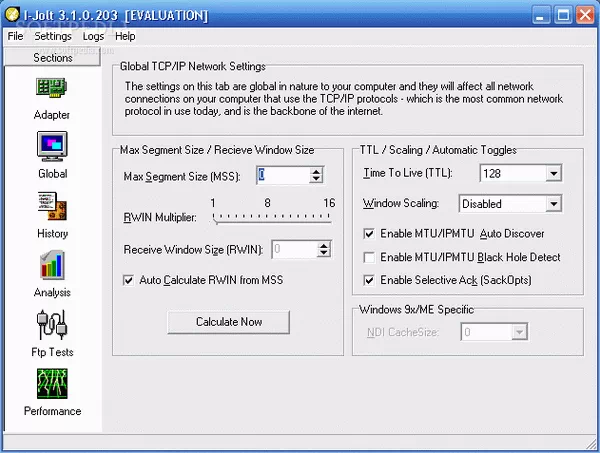Toggle Auto Calculate RWIN from MSS checkbox
The height and width of the screenshot is (453, 600).
pyautogui.click(x=129, y=280)
